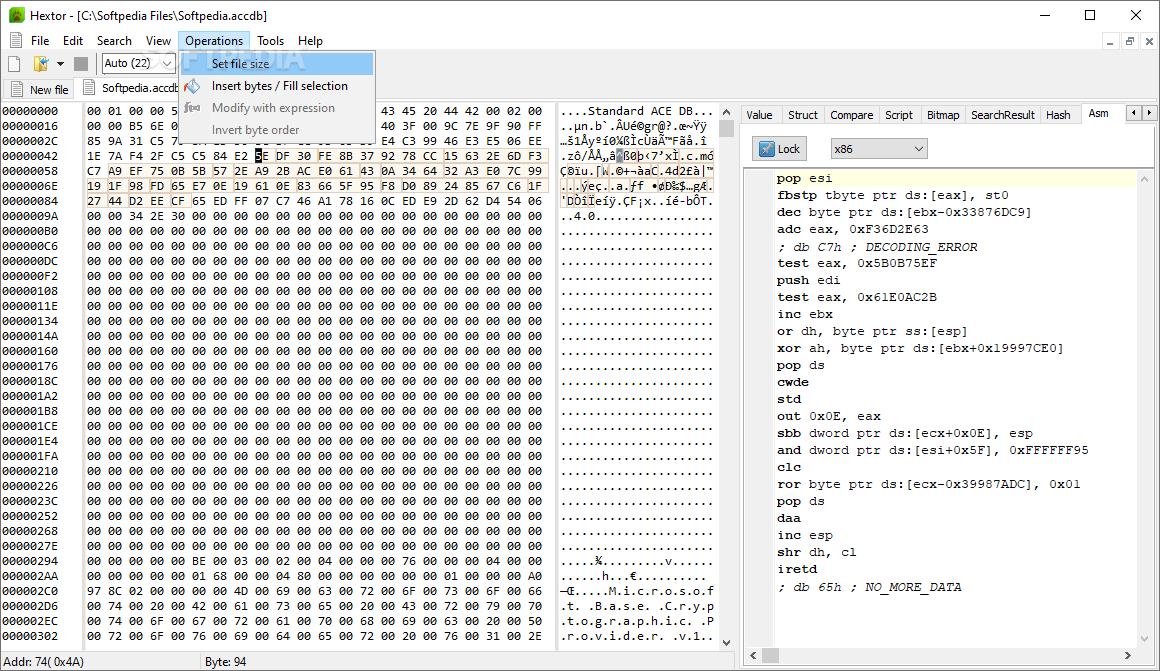The width and height of the screenshot is (1160, 671).
Task: Click the 'out 0x0E, eax' disassembly line
Action: [829, 417]
